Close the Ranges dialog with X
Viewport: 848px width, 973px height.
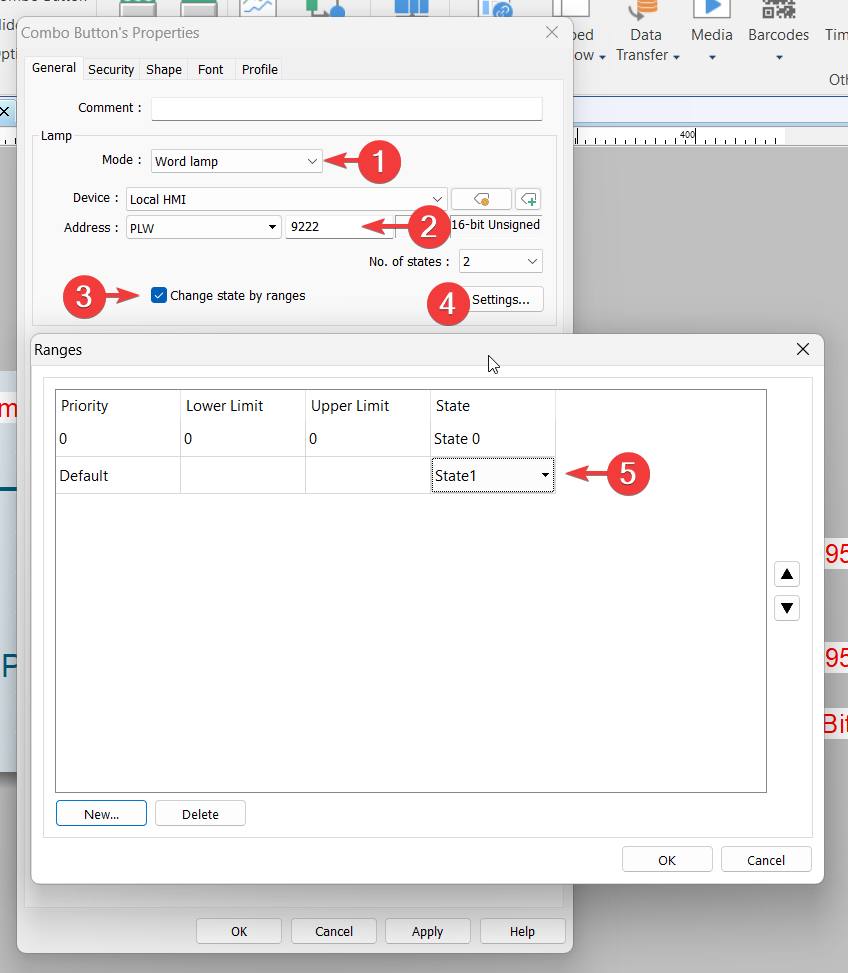(802, 349)
